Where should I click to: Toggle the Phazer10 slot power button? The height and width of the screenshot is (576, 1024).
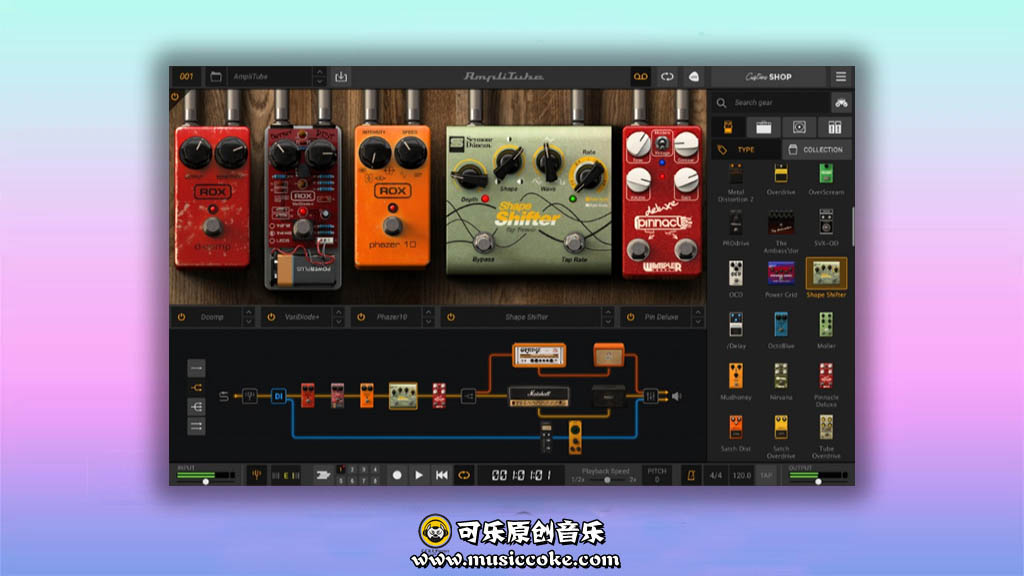pos(361,317)
